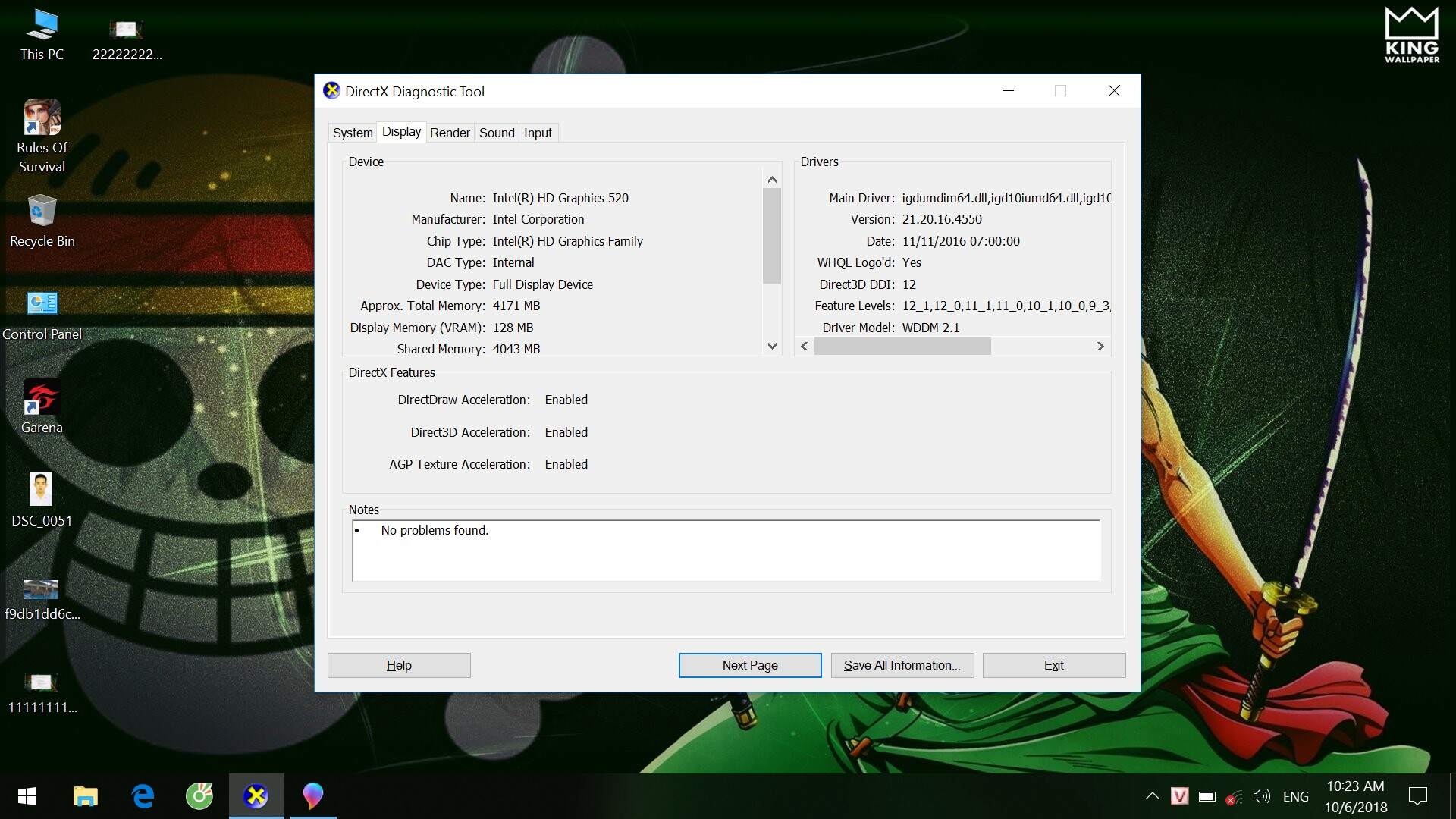
Task: Click the DirectX Diagnostic taskbar icon
Action: (256, 796)
